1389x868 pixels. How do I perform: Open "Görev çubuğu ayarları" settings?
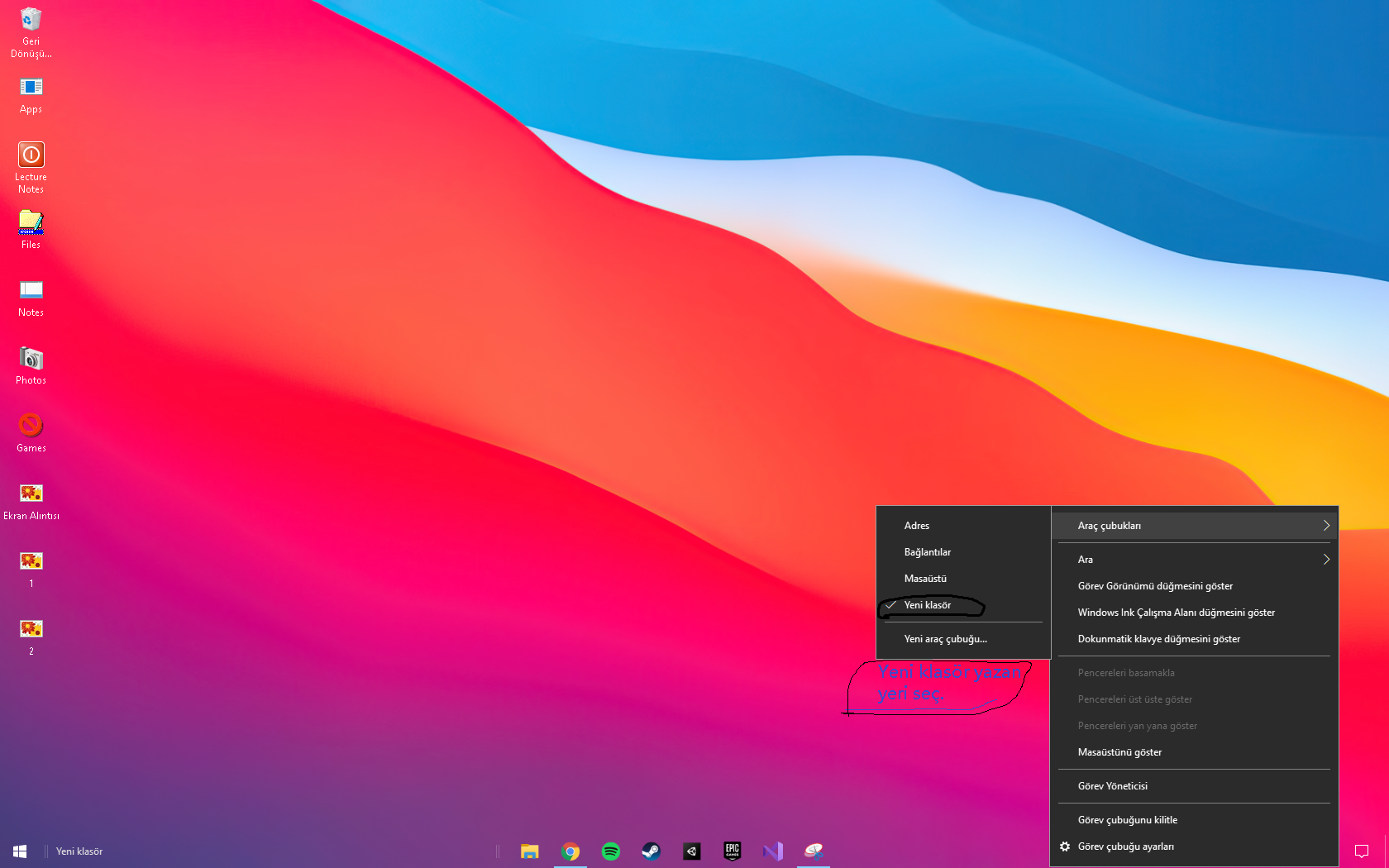pyautogui.click(x=1125, y=847)
